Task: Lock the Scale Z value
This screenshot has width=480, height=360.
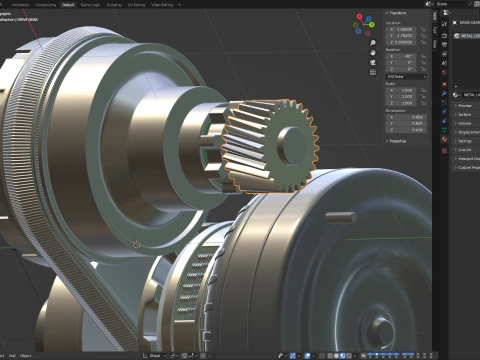Action: [423, 103]
